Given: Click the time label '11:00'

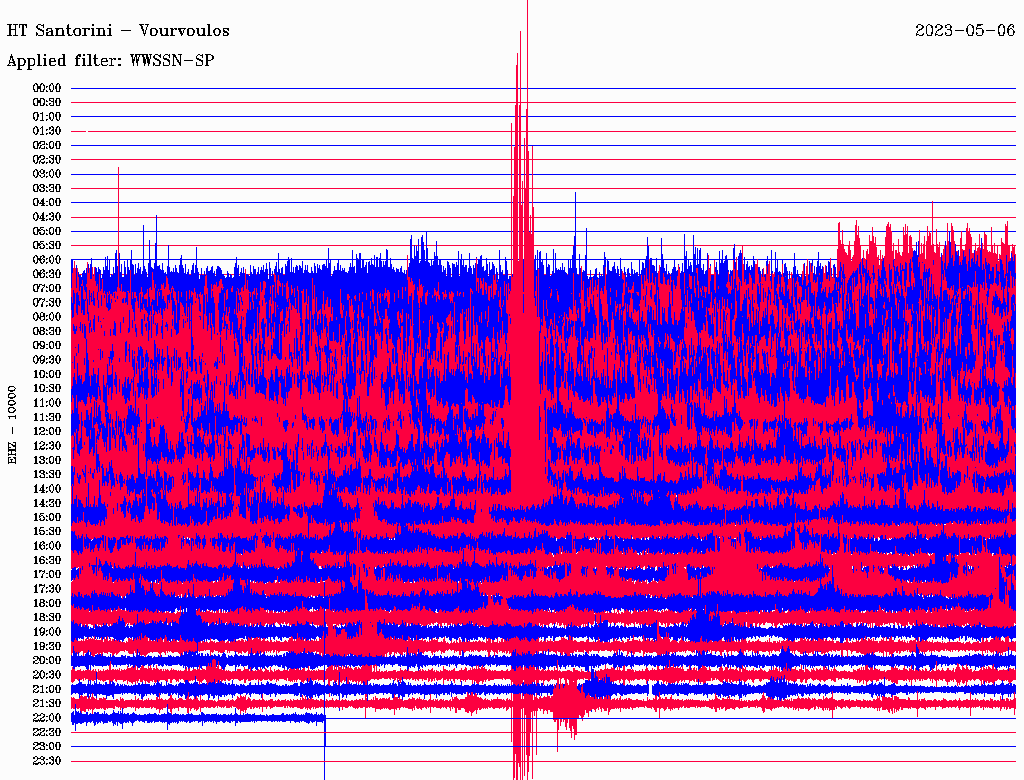Looking at the screenshot, I should click(47, 403).
